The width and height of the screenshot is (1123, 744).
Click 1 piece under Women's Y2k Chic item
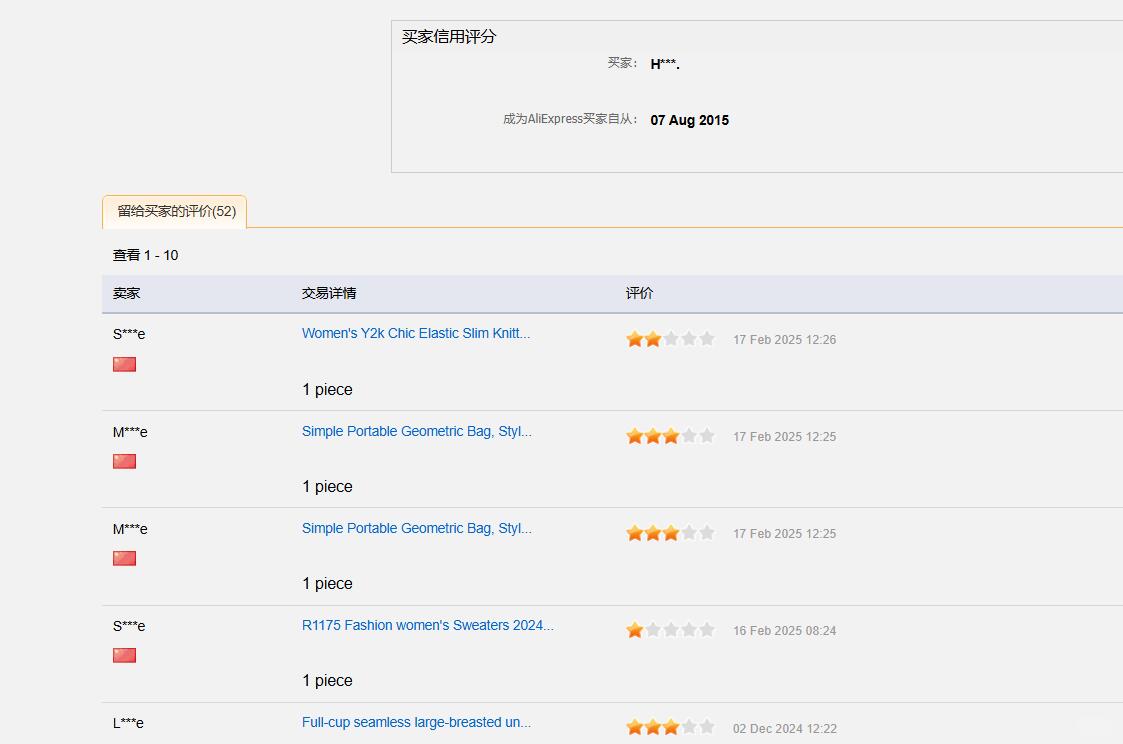click(x=327, y=390)
